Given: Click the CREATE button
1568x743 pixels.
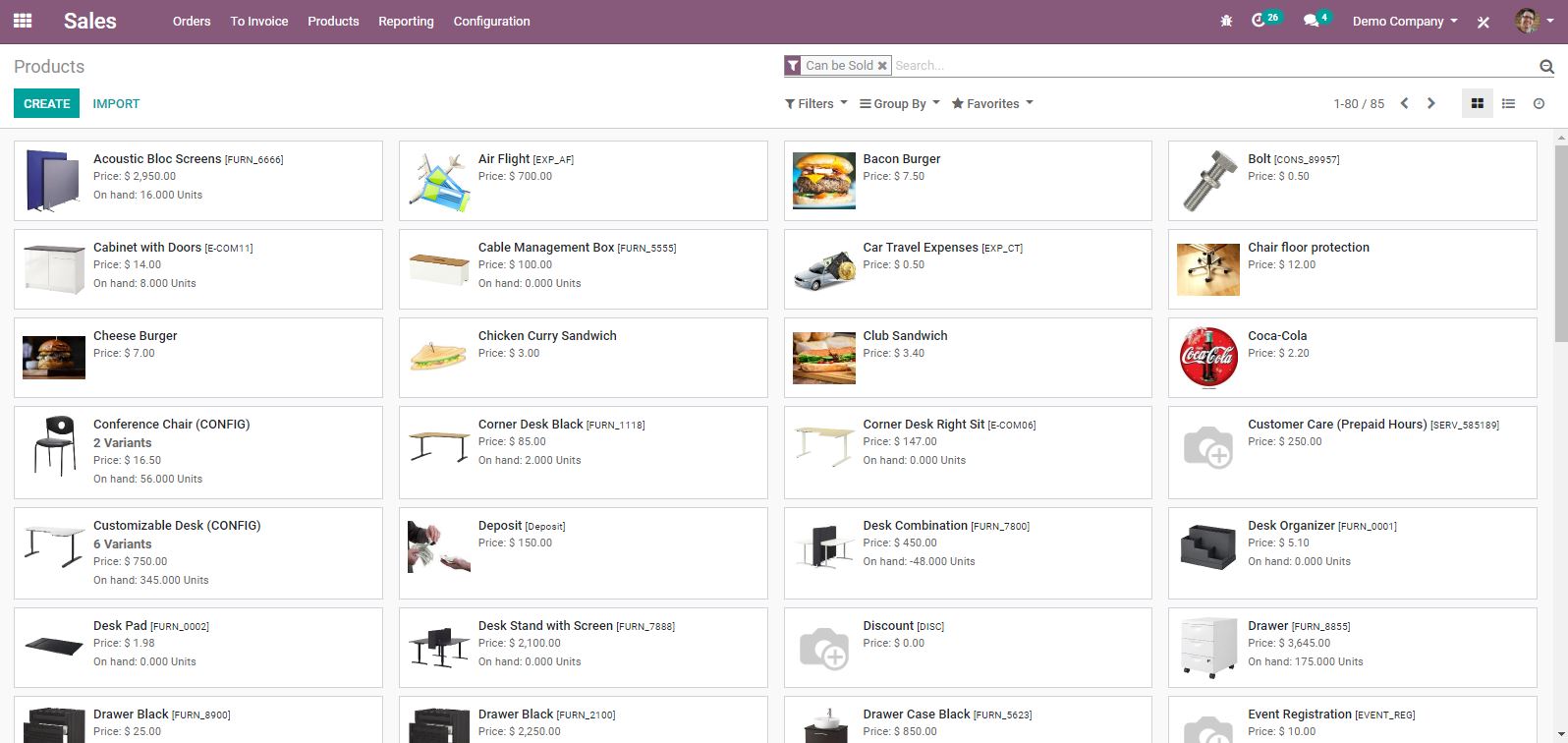Looking at the screenshot, I should point(46,103).
